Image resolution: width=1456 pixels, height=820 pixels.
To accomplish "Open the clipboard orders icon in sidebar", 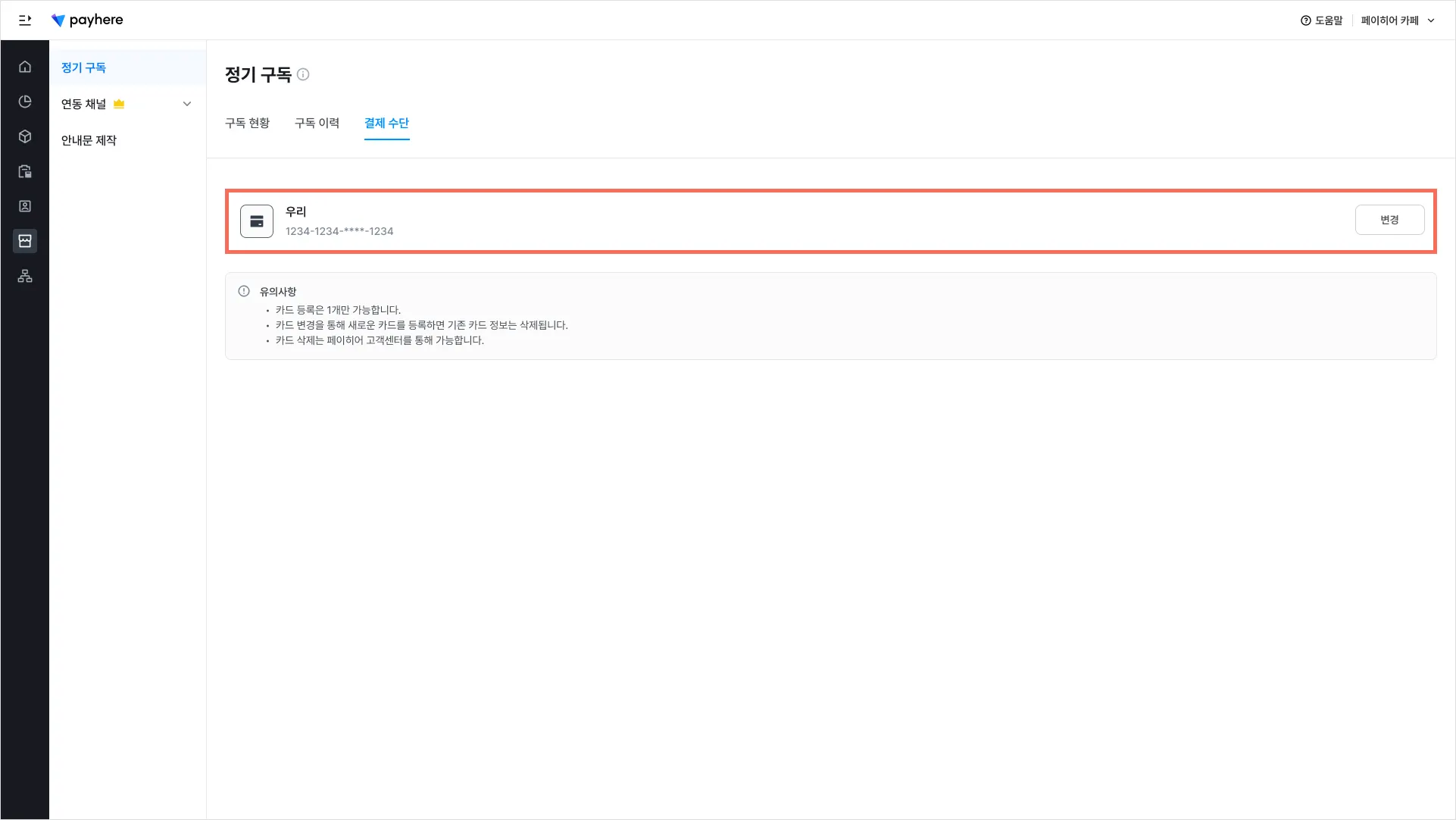I will [x=25, y=171].
